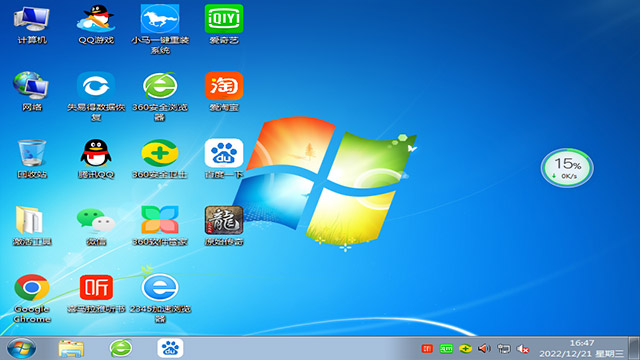Click the Windows Start orb

point(22,349)
